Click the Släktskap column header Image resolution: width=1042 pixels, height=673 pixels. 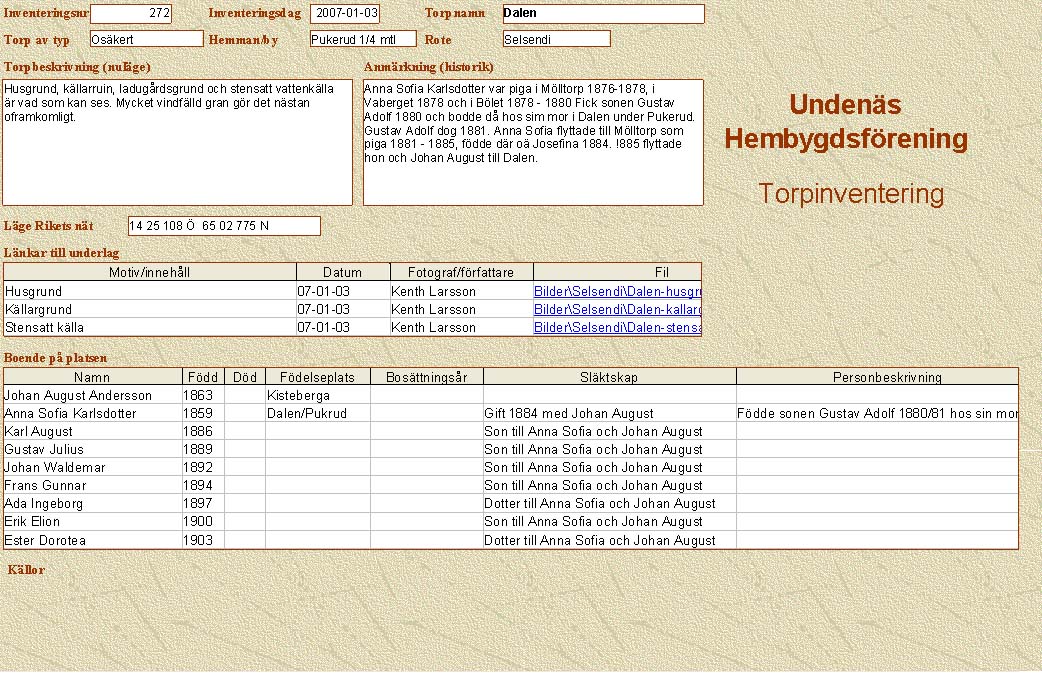click(x=609, y=377)
